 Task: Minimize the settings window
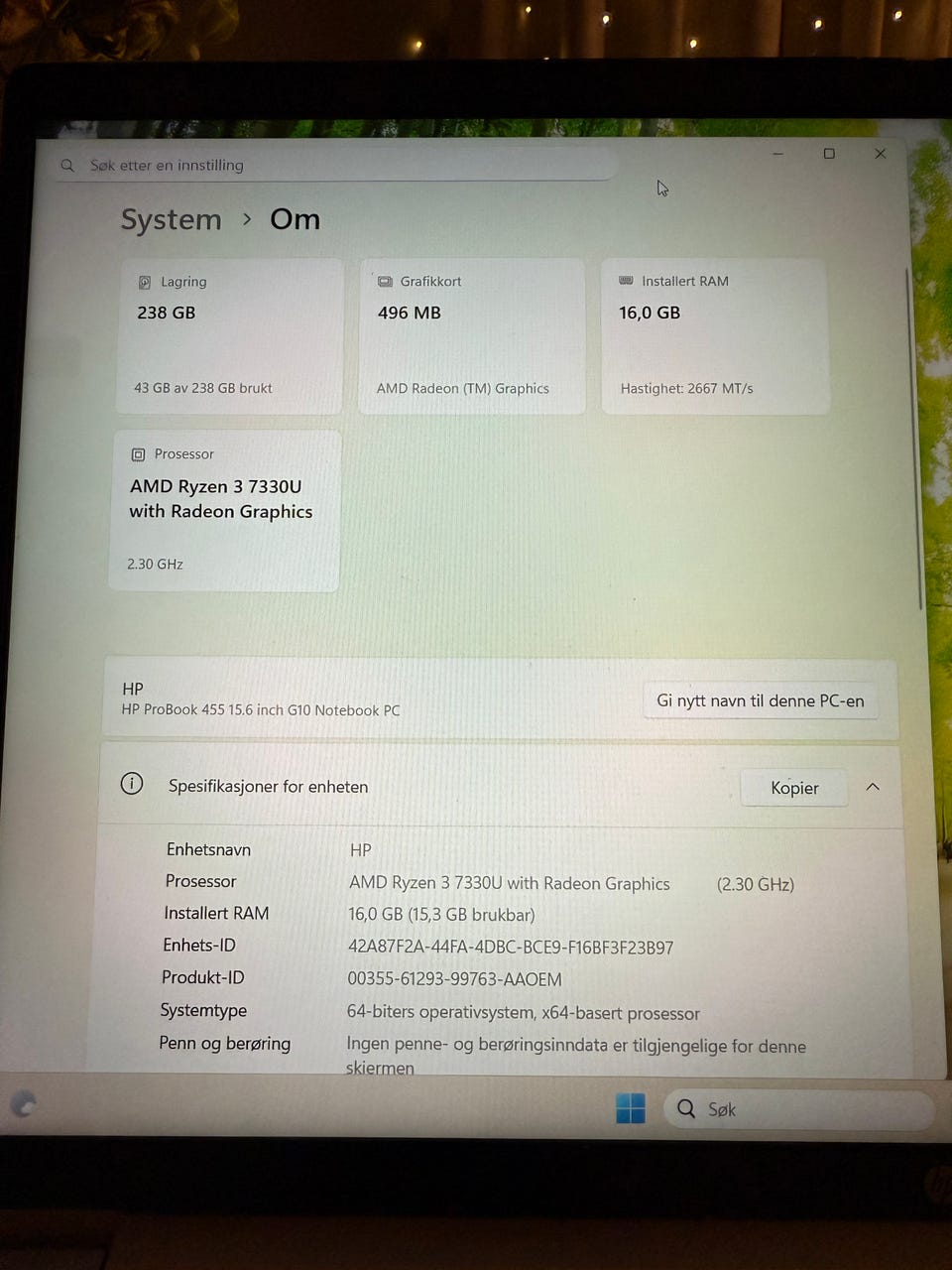(x=778, y=154)
